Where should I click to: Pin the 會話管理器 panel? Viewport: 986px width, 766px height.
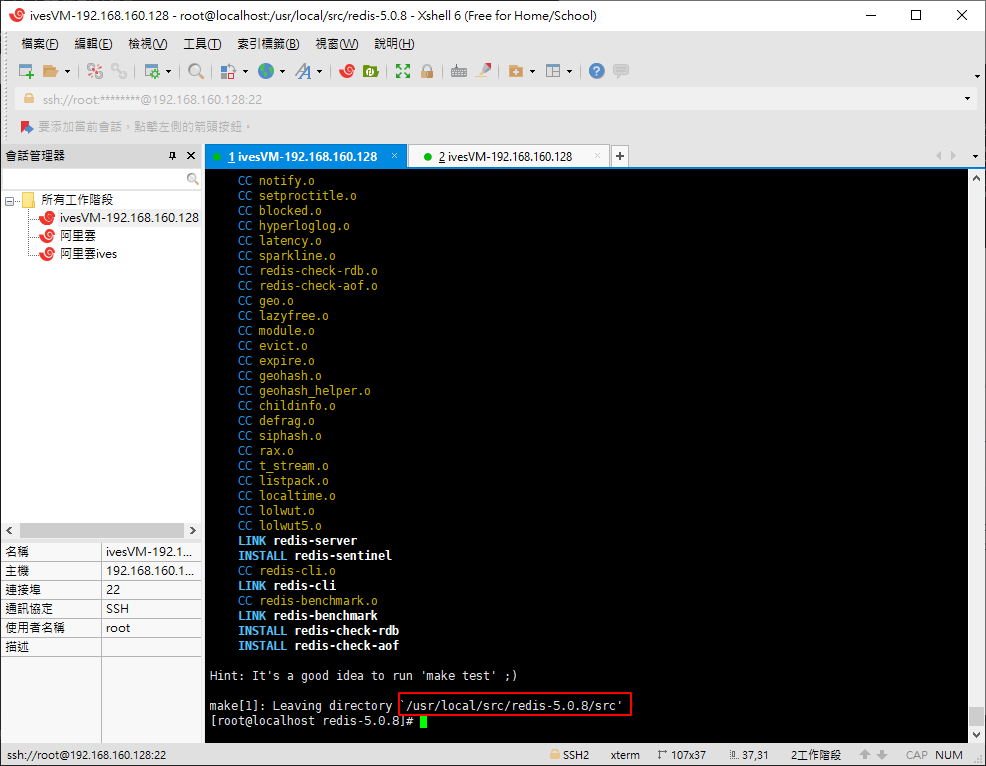tap(172, 155)
